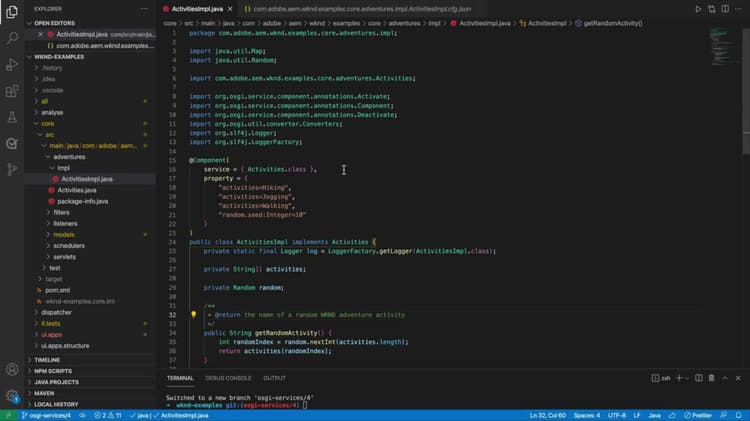Split the terminal panel
The width and height of the screenshot is (750, 421).
pos(698,378)
